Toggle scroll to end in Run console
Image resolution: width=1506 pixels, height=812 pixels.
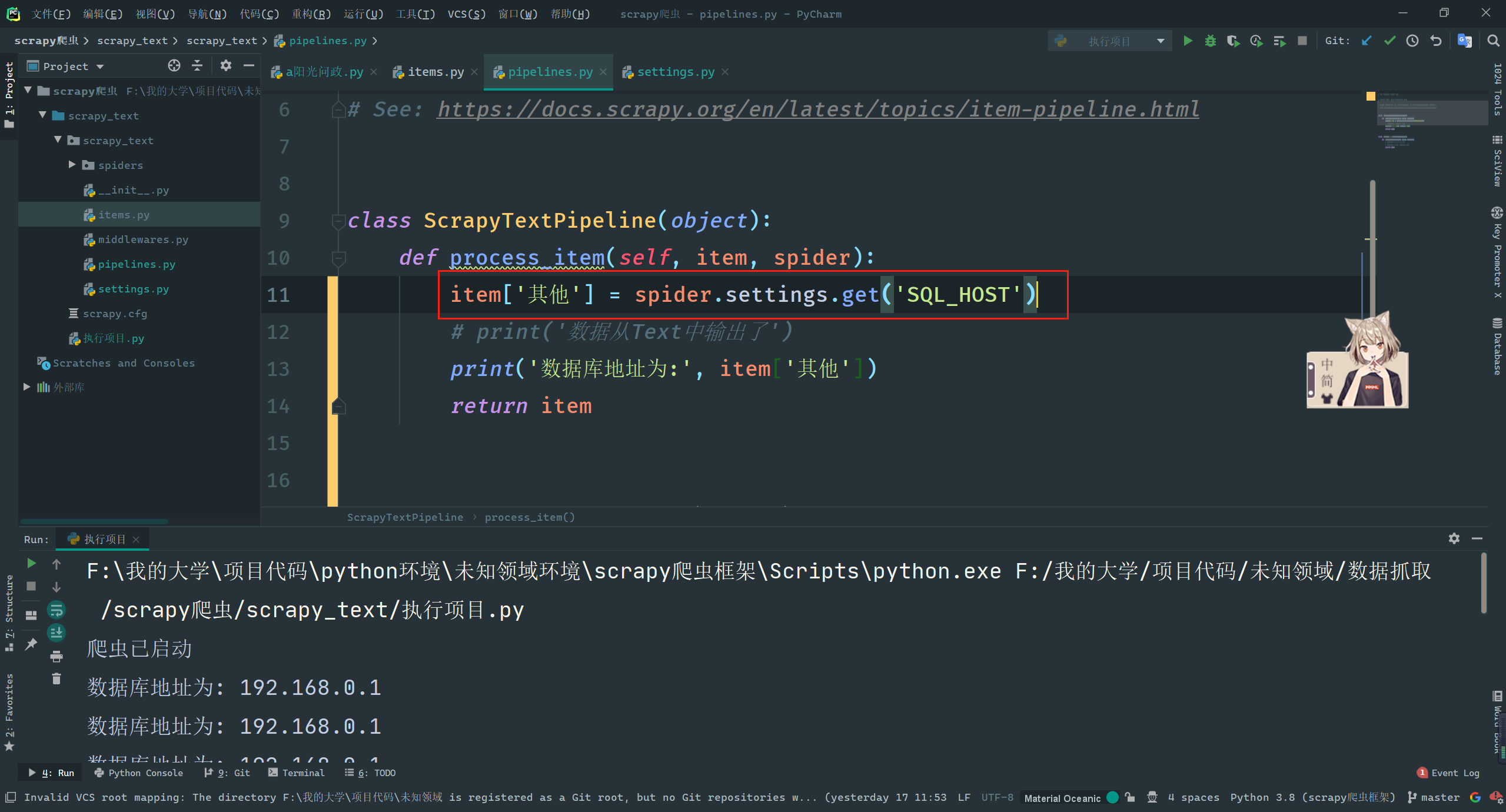56,633
